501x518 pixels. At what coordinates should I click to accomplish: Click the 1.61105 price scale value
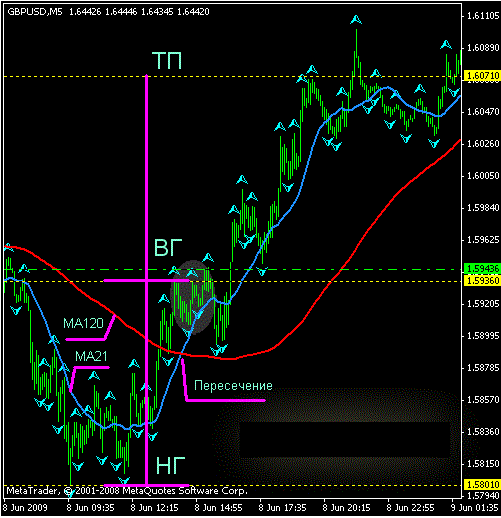pos(483,16)
